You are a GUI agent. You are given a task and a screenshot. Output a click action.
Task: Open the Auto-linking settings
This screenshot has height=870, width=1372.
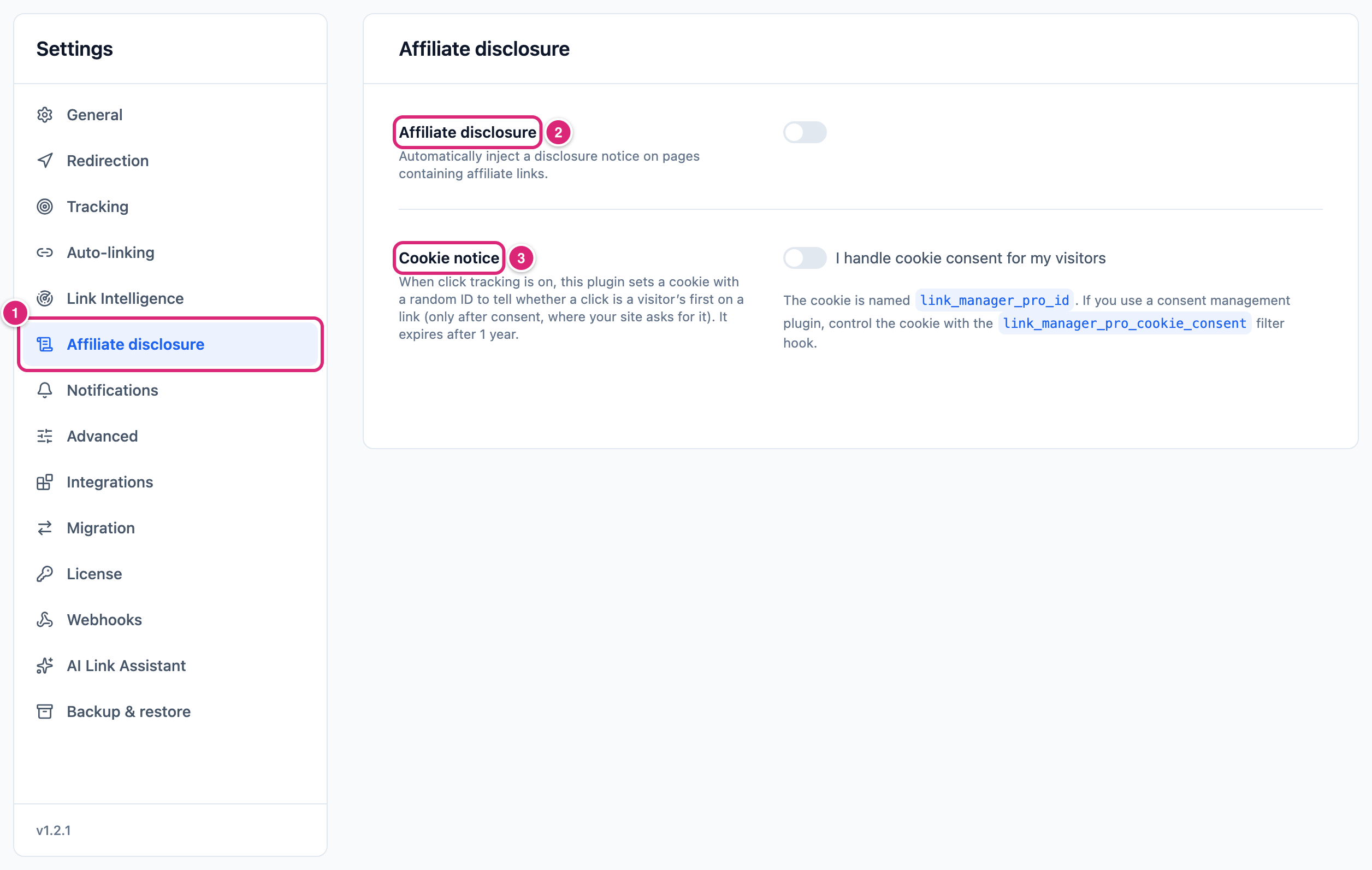(170, 252)
